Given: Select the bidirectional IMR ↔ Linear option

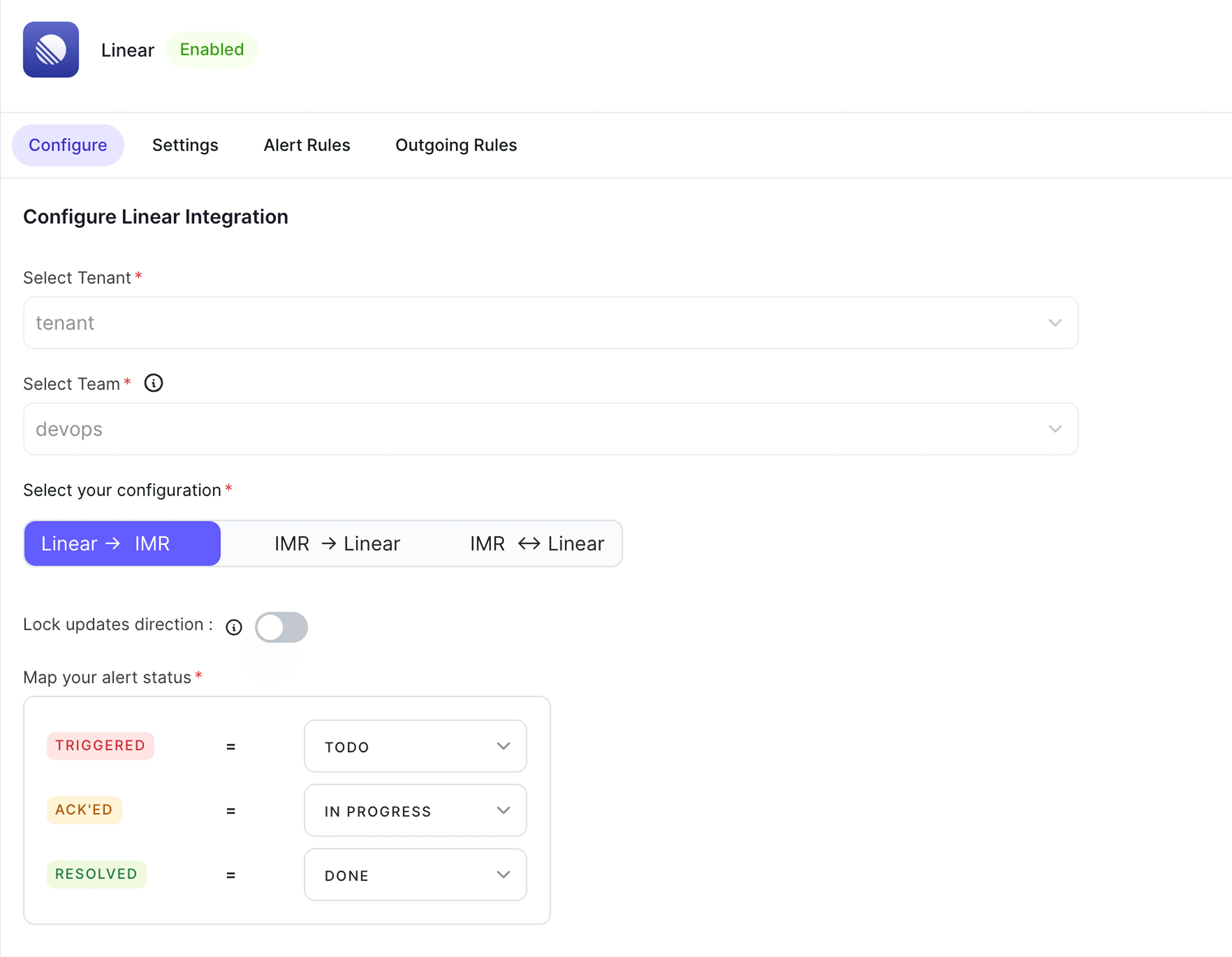Looking at the screenshot, I should tap(536, 543).
